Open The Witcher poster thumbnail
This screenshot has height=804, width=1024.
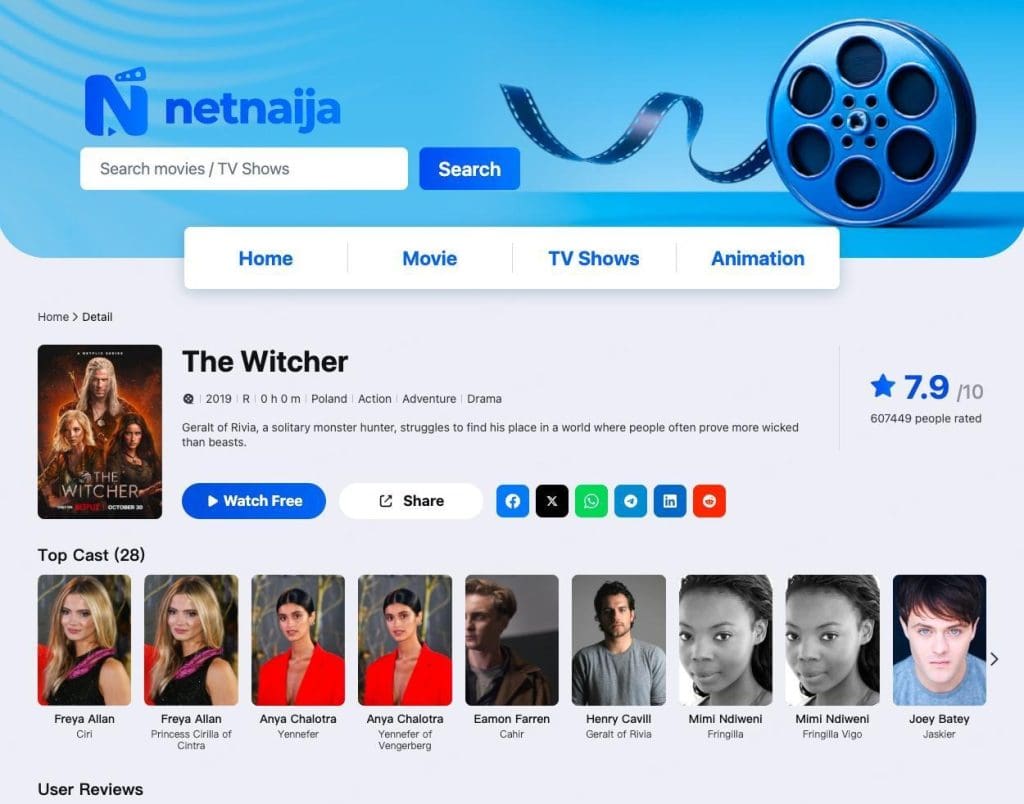(100, 432)
